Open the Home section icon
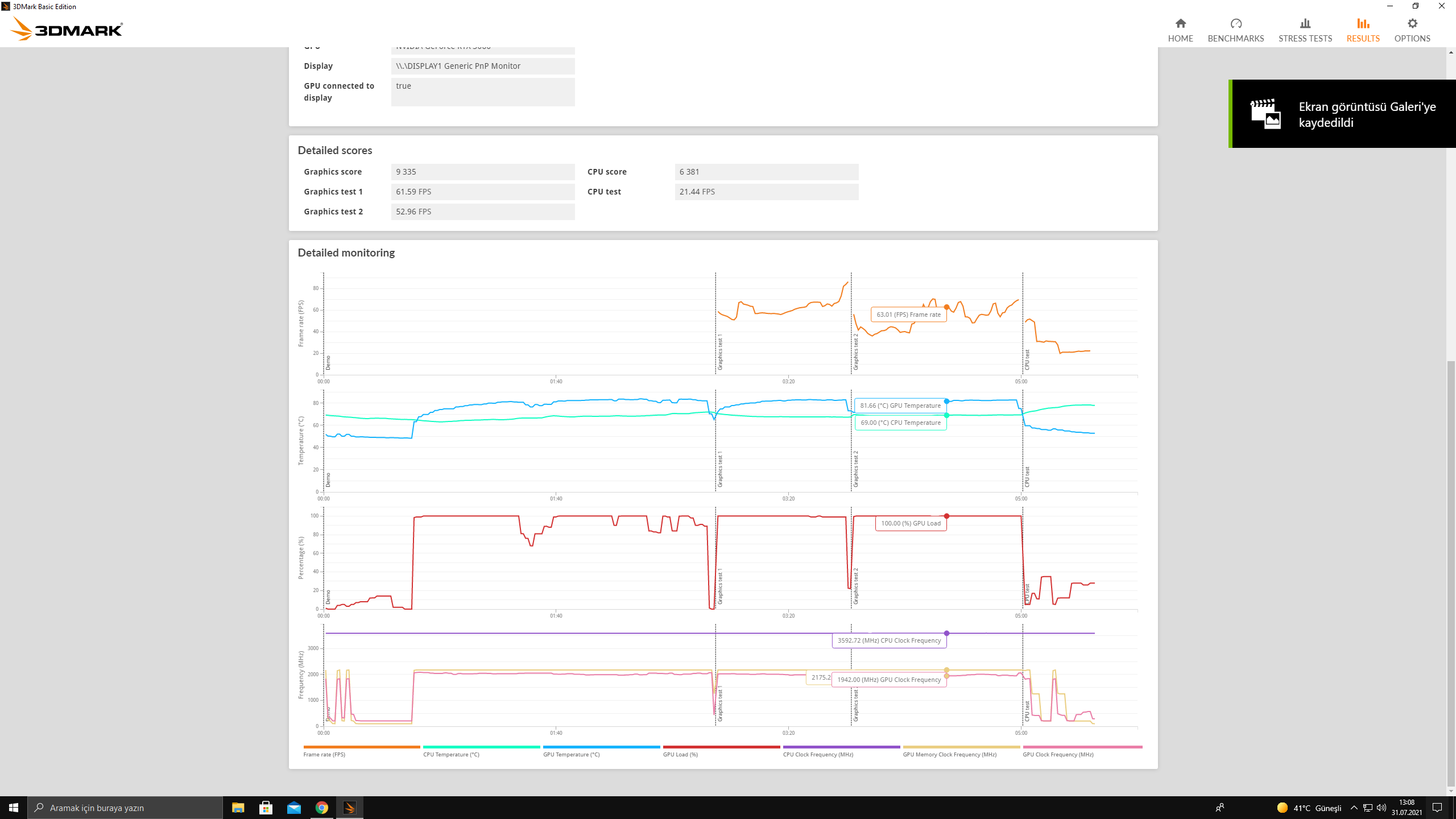Viewport: 1456px width, 819px height. click(x=1180, y=23)
